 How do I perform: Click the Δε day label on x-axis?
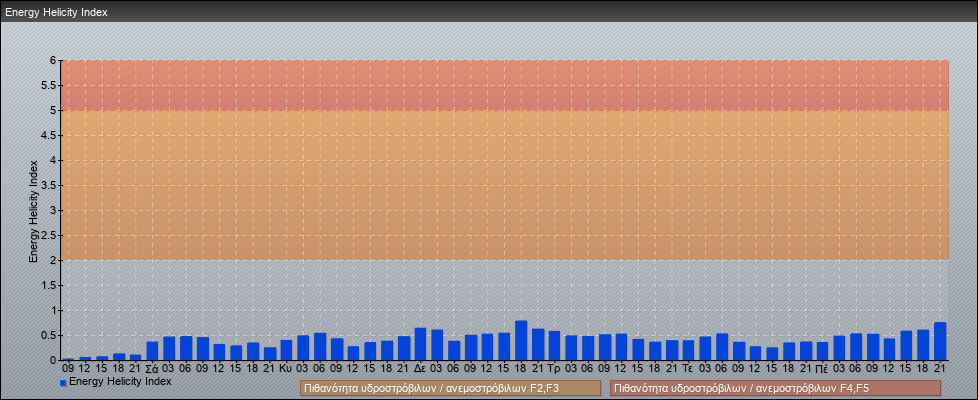pos(420,369)
